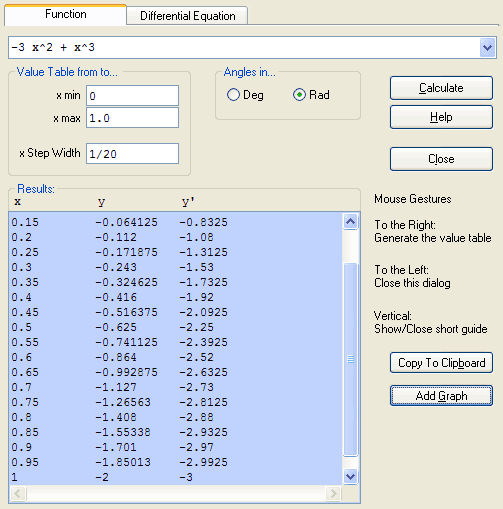Select the row with y -1.408

click(176, 417)
